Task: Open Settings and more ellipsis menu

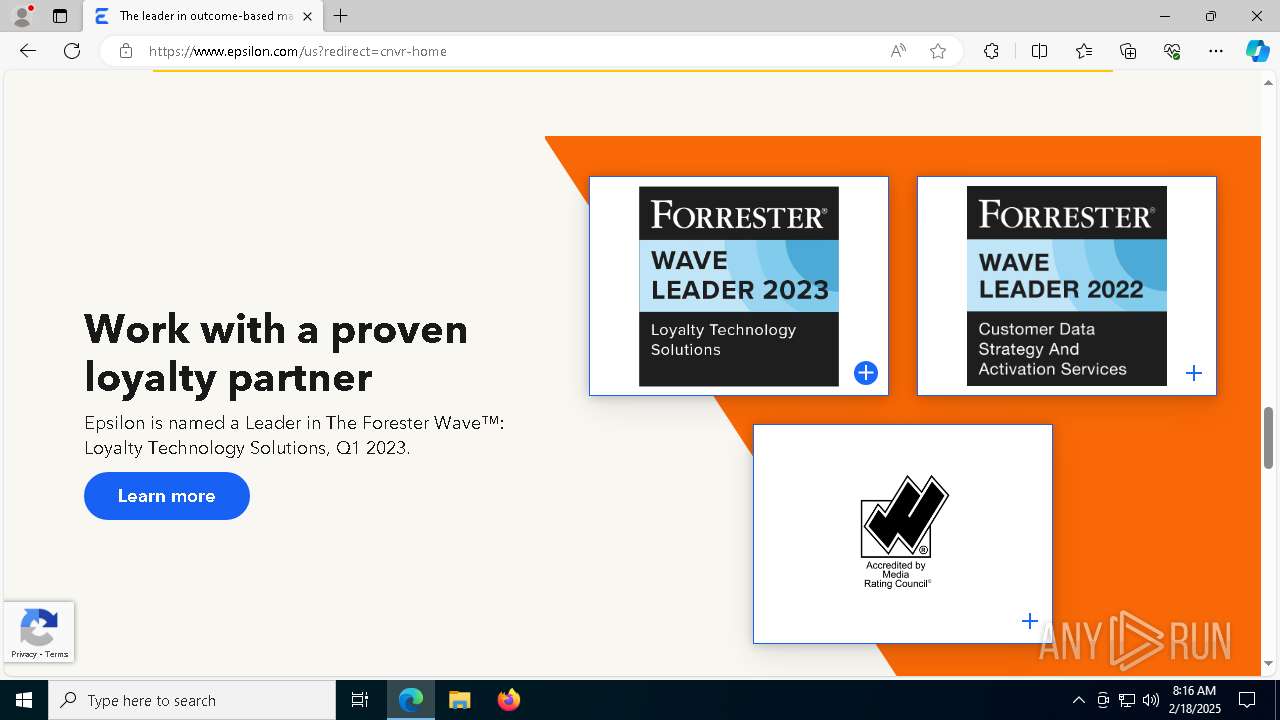Action: click(x=1216, y=51)
